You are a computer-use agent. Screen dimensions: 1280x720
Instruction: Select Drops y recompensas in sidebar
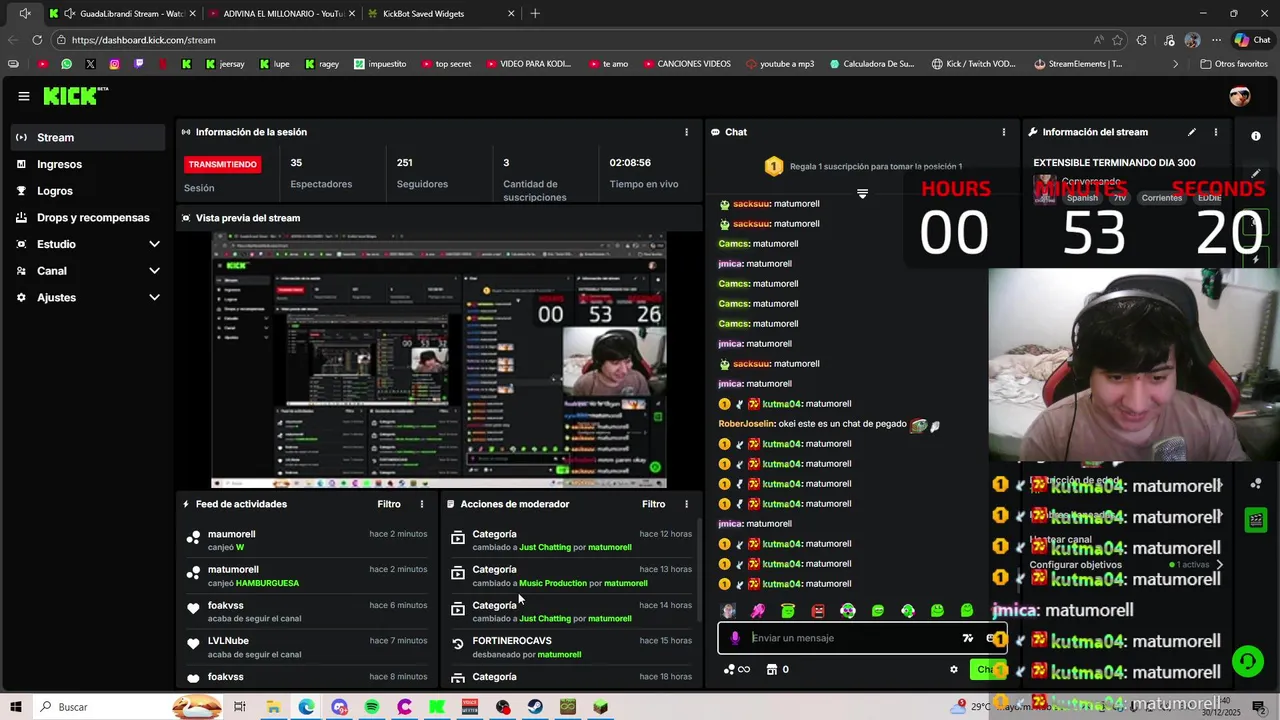pyautogui.click(x=88, y=218)
